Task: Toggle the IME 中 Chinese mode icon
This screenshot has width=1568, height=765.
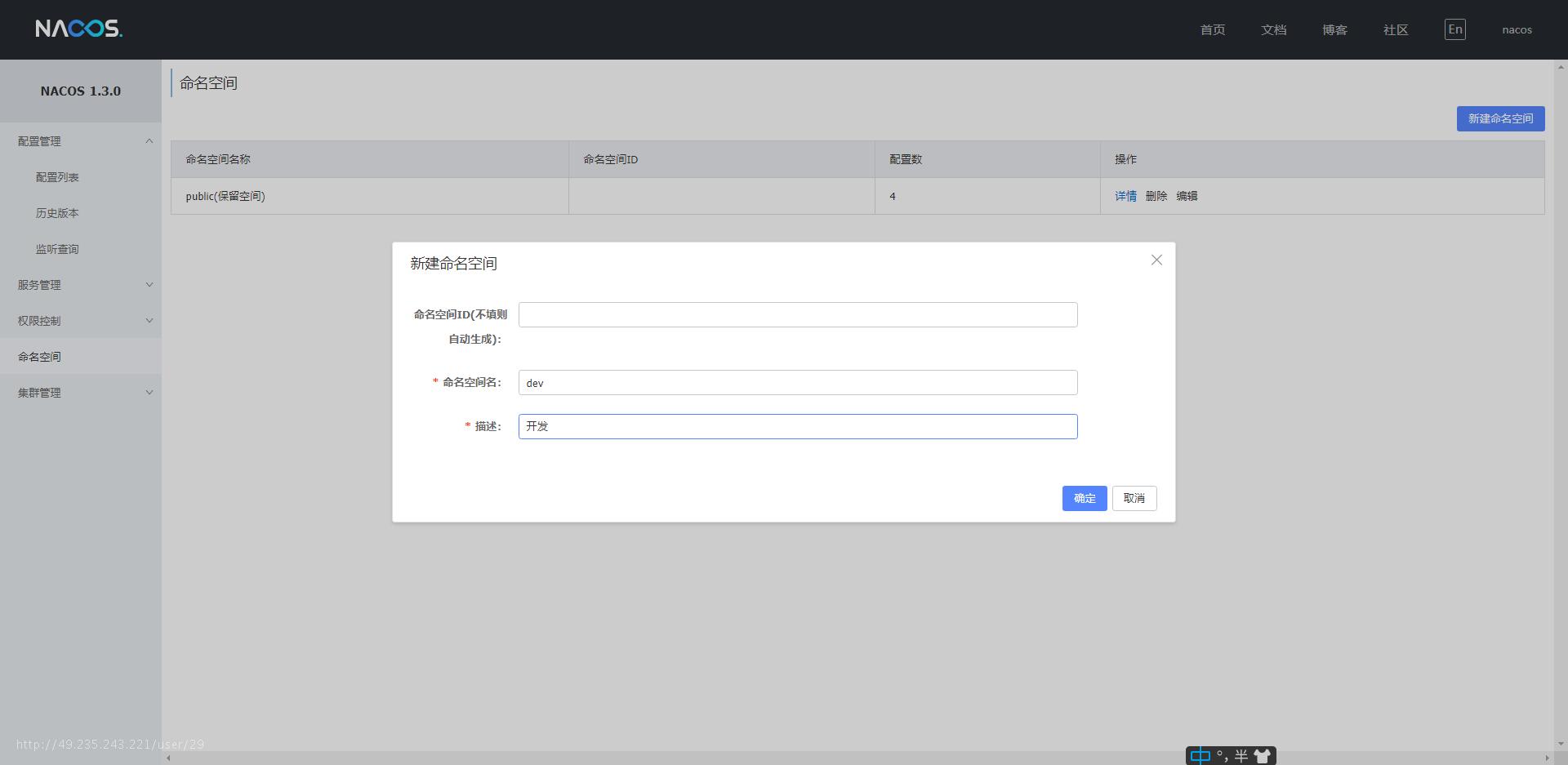Action: pyautogui.click(x=1200, y=756)
